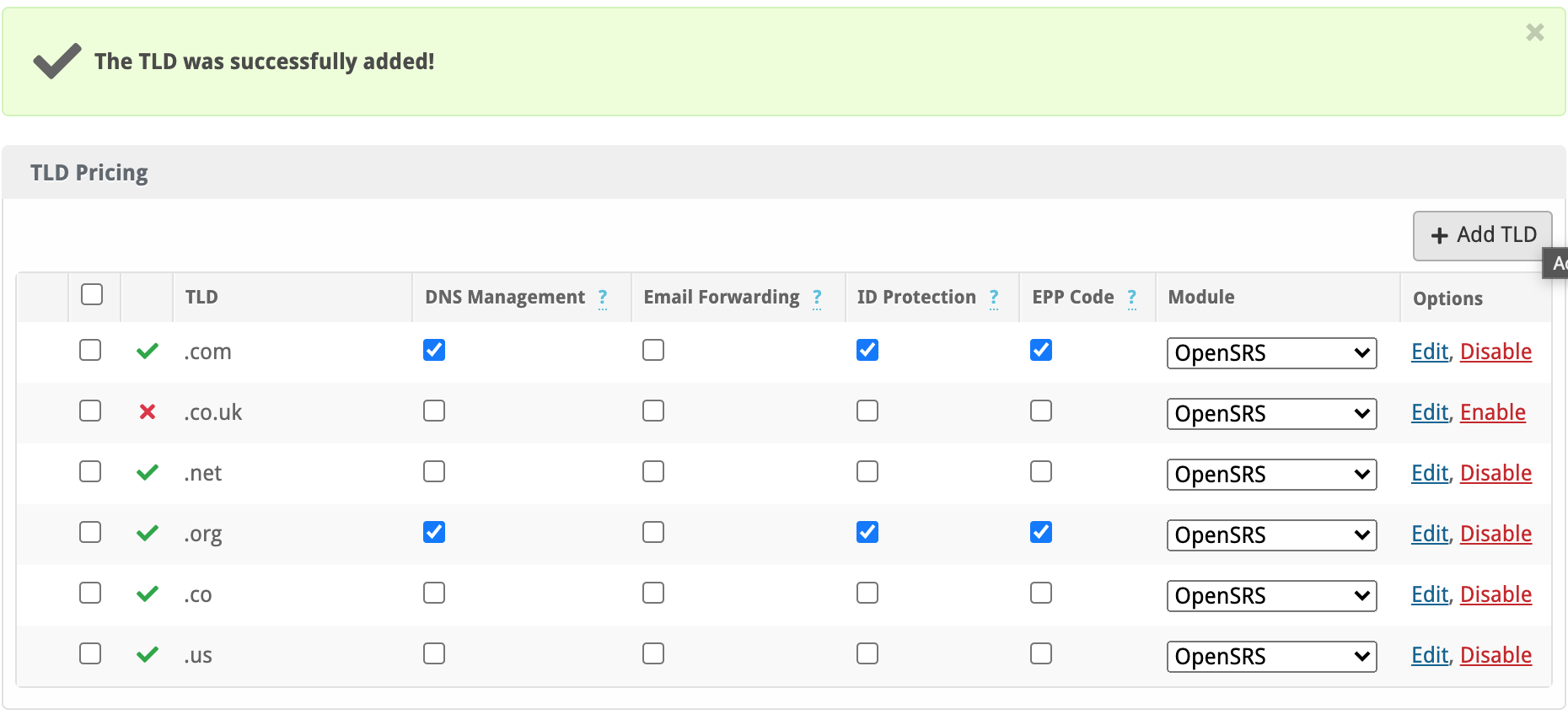The width and height of the screenshot is (1568, 720).
Task: Open the Module dropdown for .co.uk
Action: coord(1271,414)
